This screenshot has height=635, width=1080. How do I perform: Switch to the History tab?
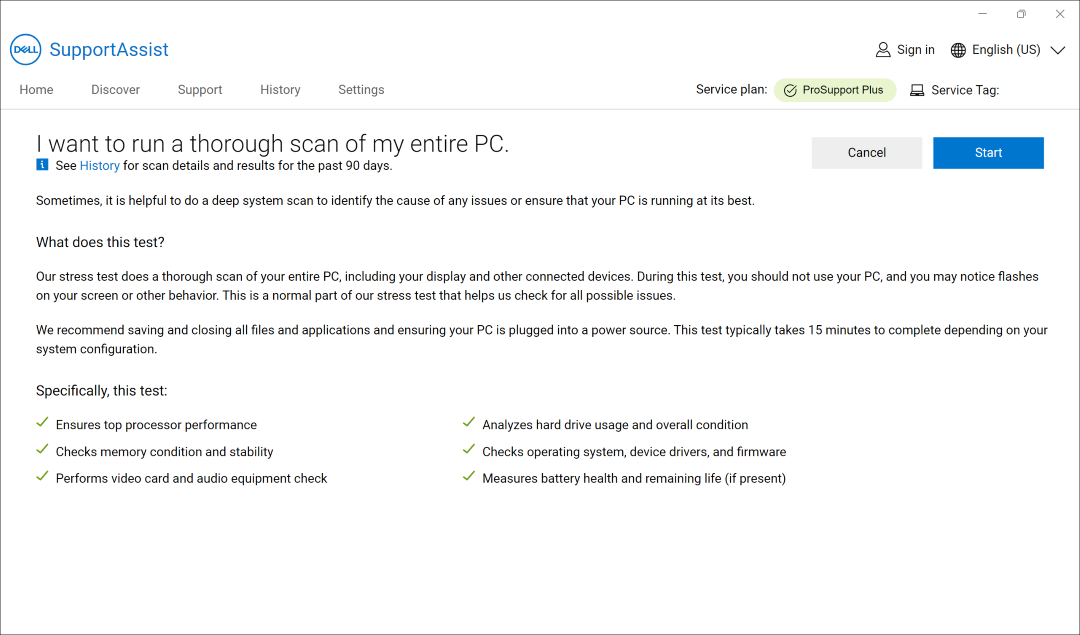click(x=280, y=89)
